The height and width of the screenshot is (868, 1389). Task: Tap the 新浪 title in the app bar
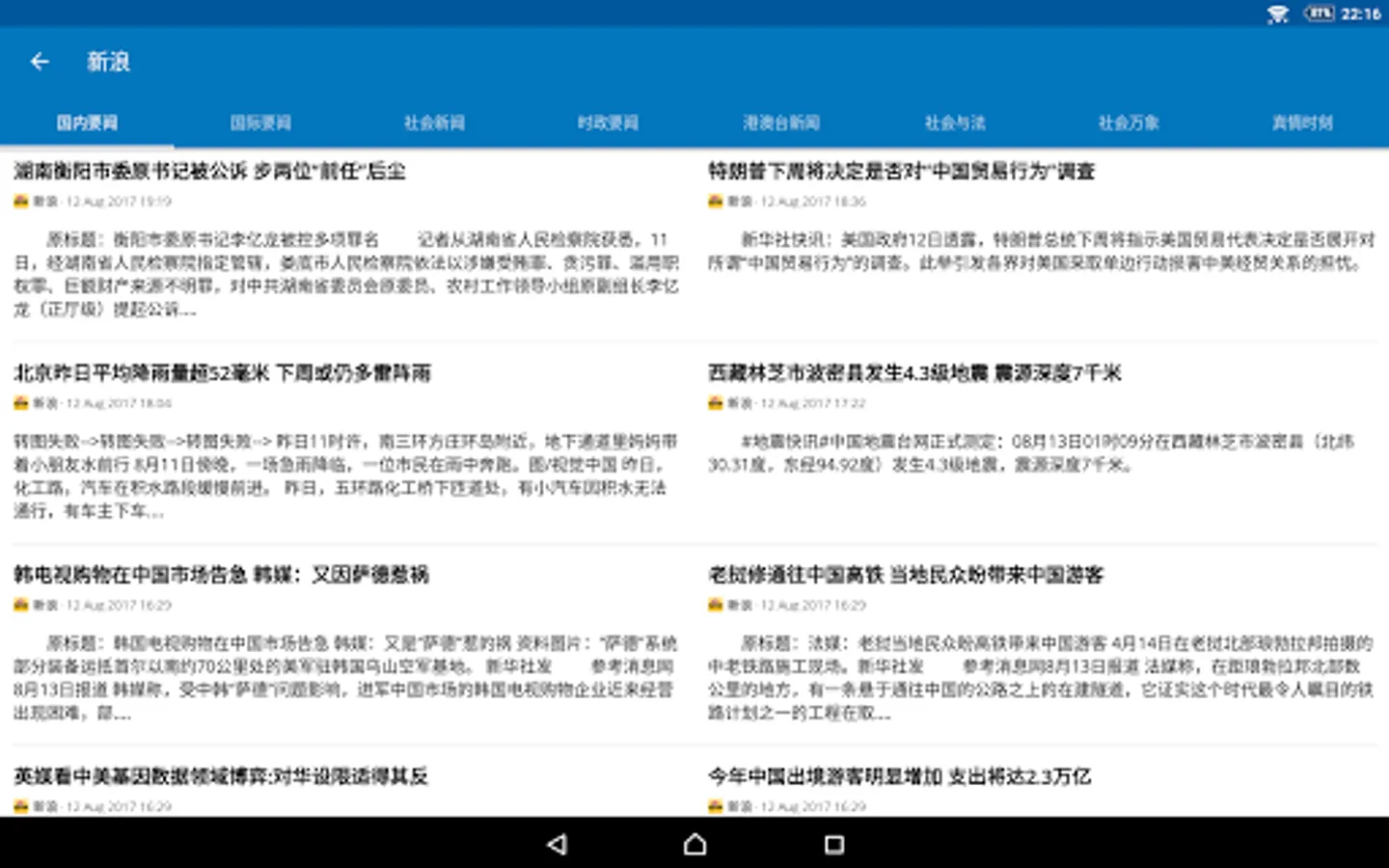108,62
